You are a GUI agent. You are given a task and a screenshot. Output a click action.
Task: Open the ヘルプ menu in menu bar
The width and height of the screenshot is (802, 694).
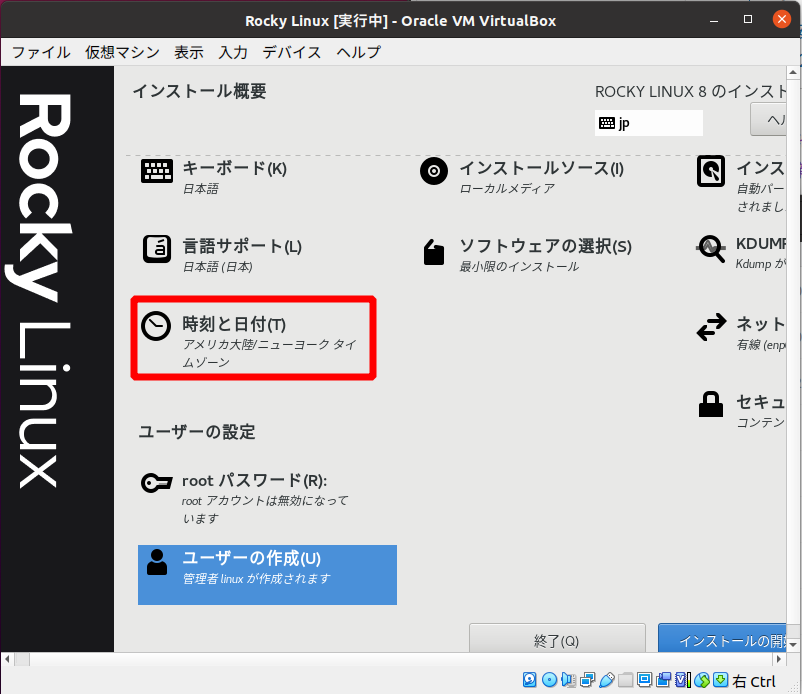click(x=359, y=52)
